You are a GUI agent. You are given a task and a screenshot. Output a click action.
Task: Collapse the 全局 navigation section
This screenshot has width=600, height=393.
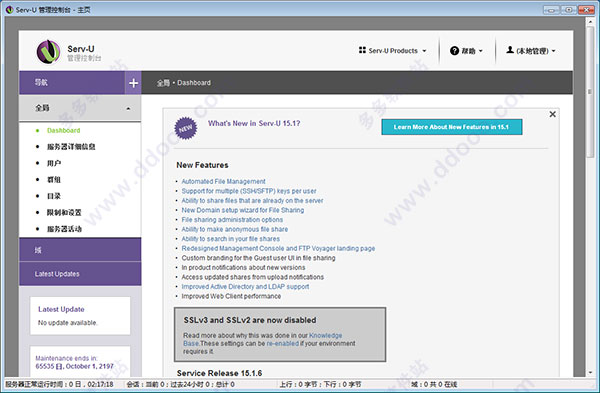click(80, 108)
